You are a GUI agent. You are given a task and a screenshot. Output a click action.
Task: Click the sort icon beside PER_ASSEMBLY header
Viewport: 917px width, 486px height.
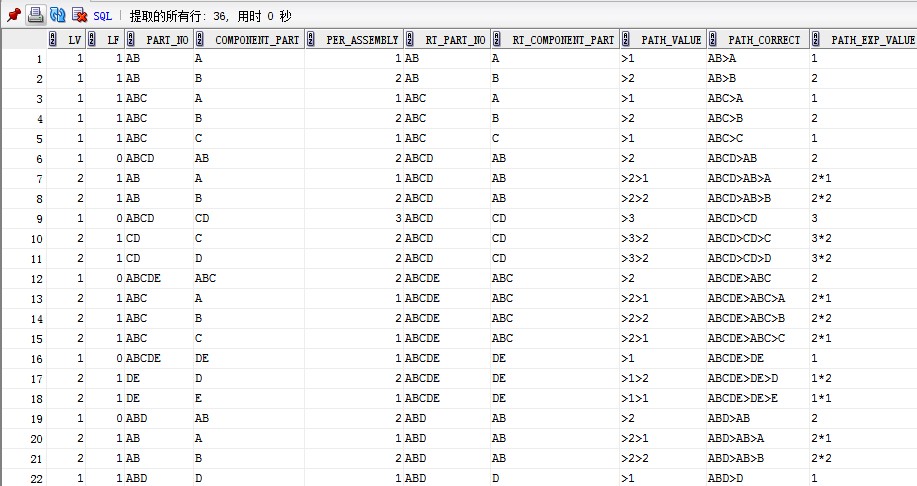pyautogui.click(x=311, y=39)
